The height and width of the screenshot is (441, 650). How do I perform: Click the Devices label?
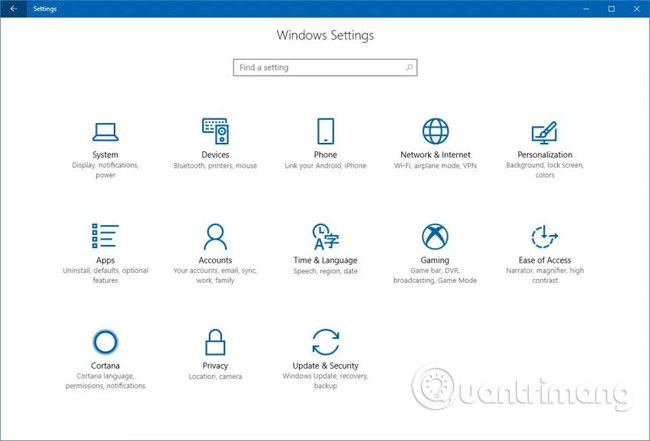[215, 155]
